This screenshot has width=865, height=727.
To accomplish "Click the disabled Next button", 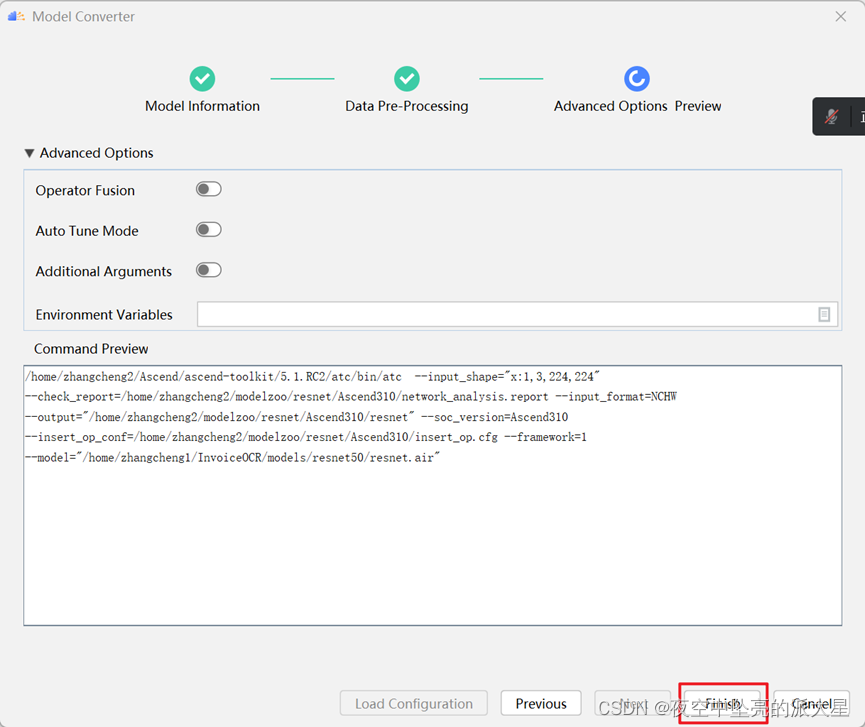I will coord(632,703).
